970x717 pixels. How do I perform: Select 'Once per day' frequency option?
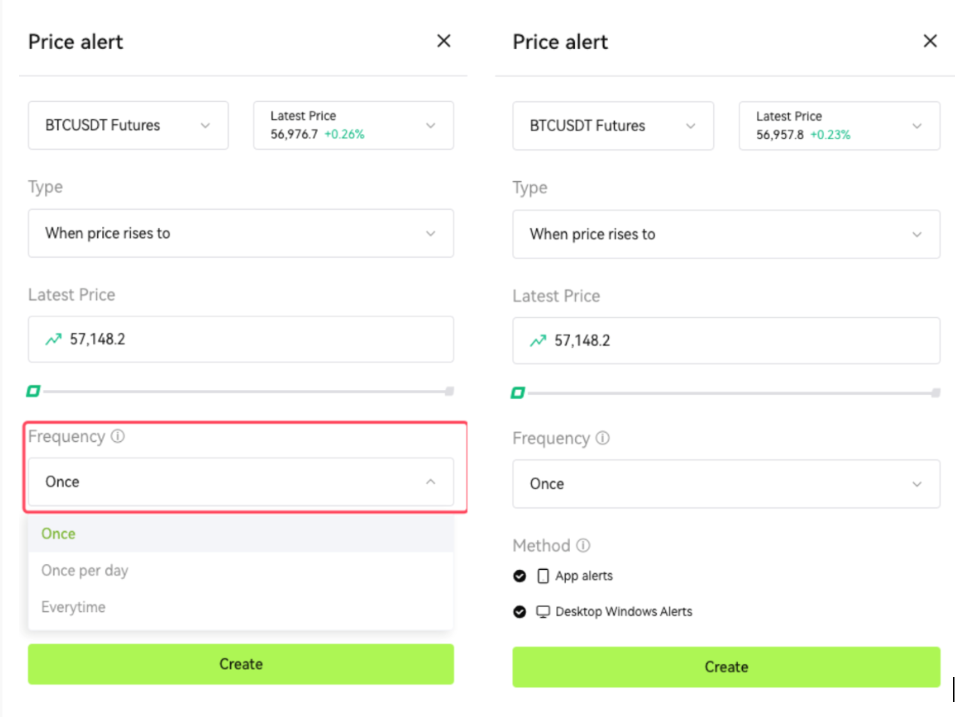(85, 570)
